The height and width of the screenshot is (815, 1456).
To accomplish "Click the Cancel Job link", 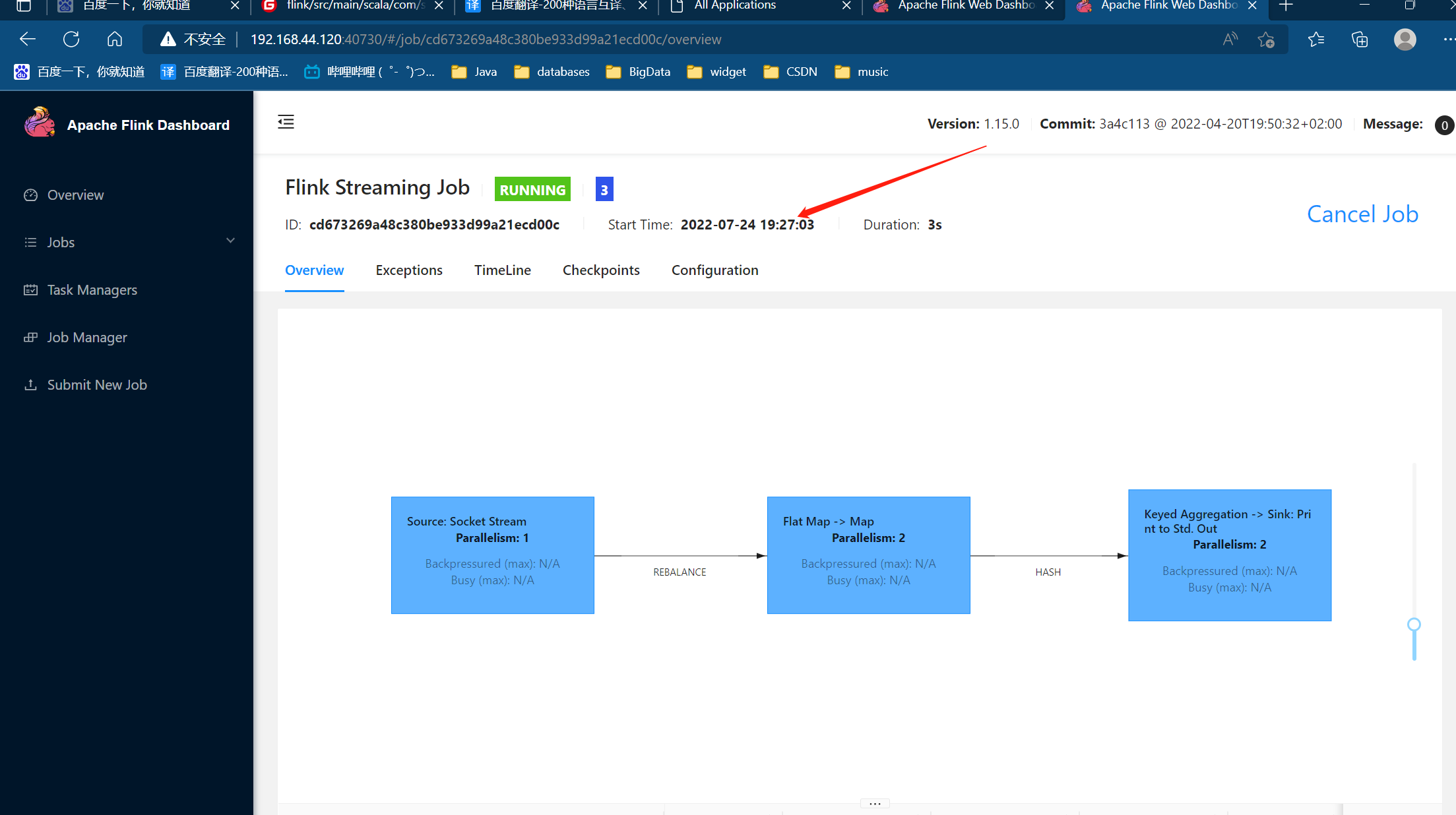I will click(x=1362, y=214).
